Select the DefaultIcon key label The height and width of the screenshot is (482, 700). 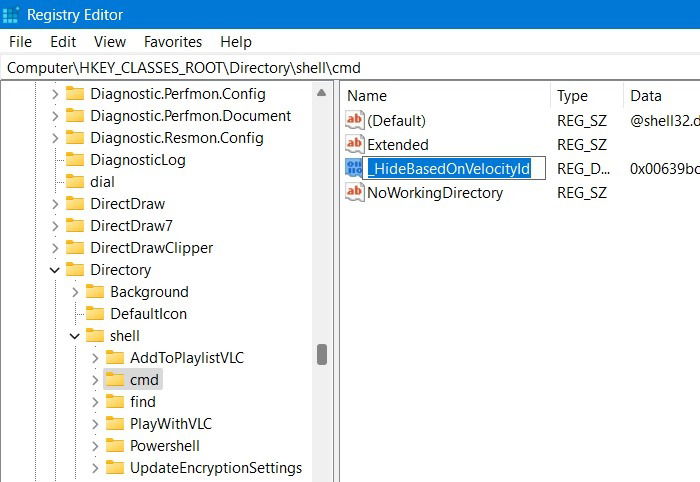(x=149, y=314)
